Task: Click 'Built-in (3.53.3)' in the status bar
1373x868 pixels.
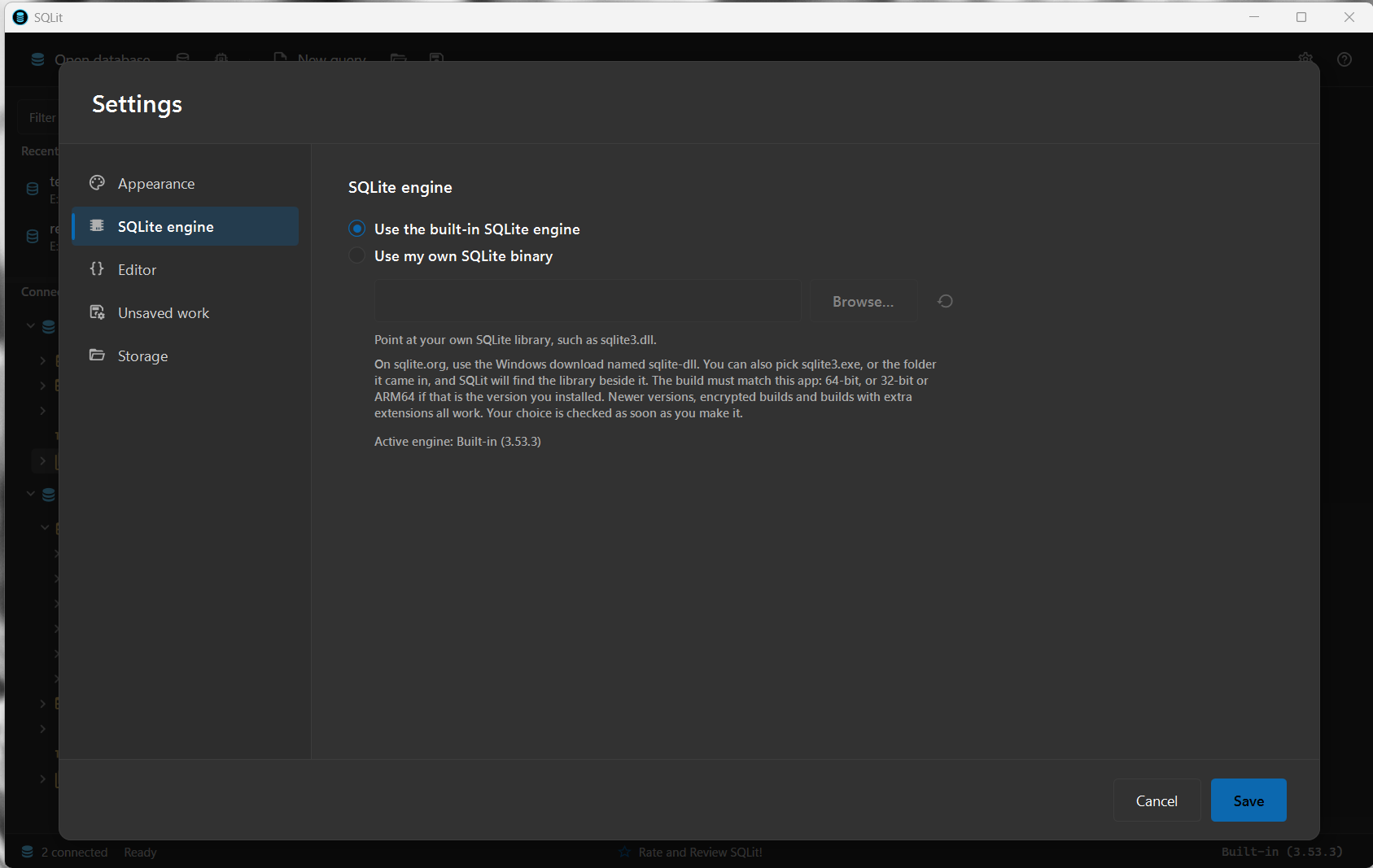Action: click(x=1282, y=852)
